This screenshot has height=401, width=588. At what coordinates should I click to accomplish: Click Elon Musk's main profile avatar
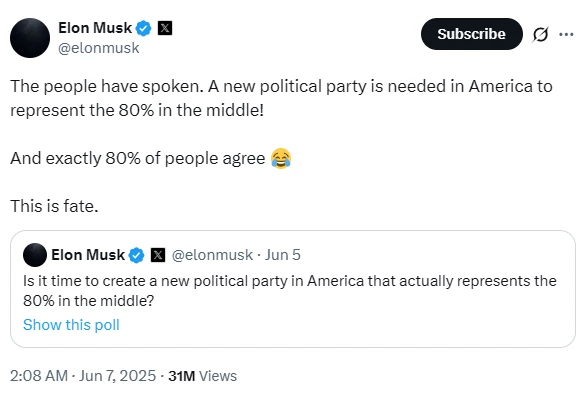(x=30, y=38)
